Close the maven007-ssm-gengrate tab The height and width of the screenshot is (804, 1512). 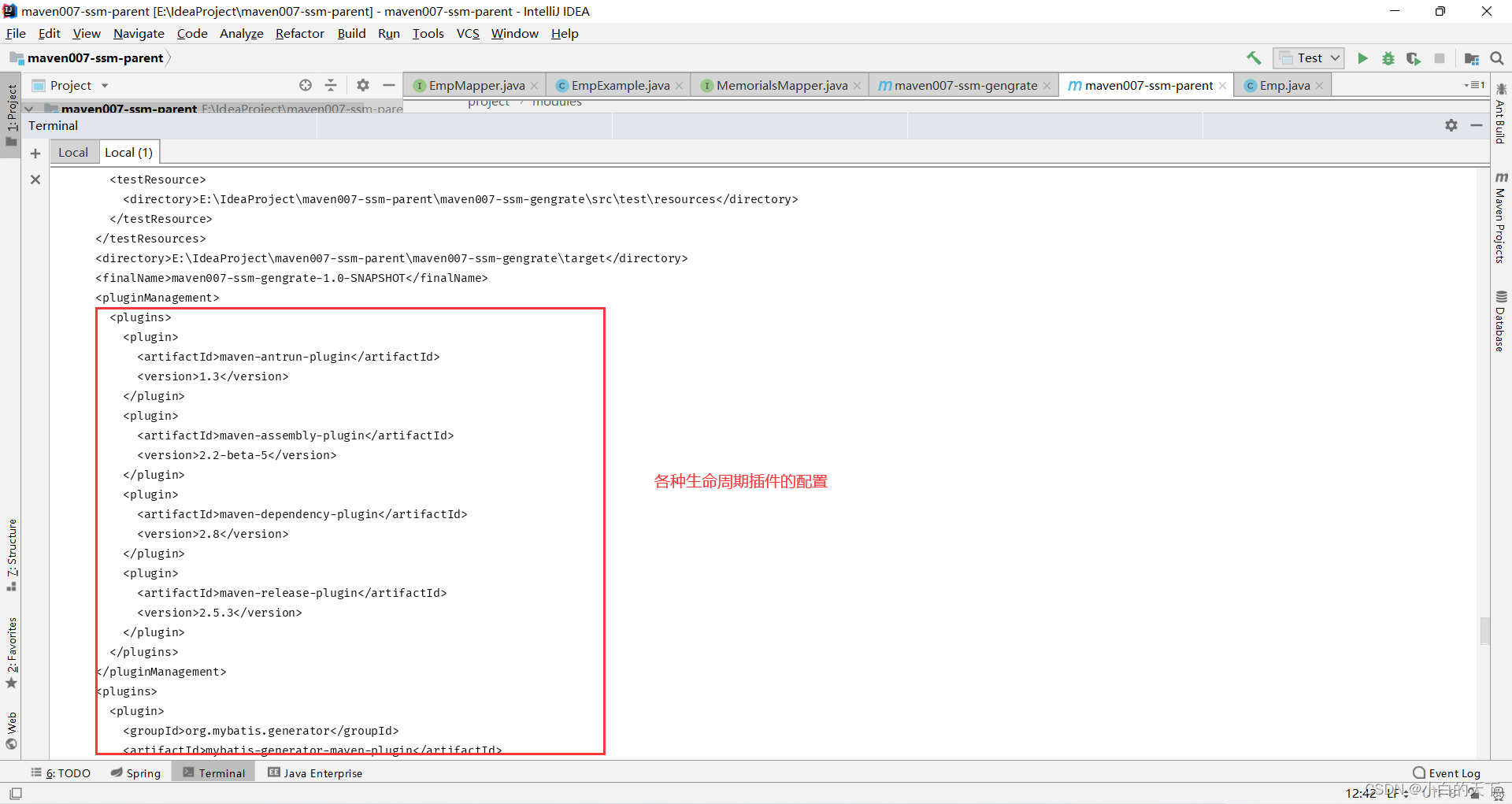click(x=1047, y=86)
